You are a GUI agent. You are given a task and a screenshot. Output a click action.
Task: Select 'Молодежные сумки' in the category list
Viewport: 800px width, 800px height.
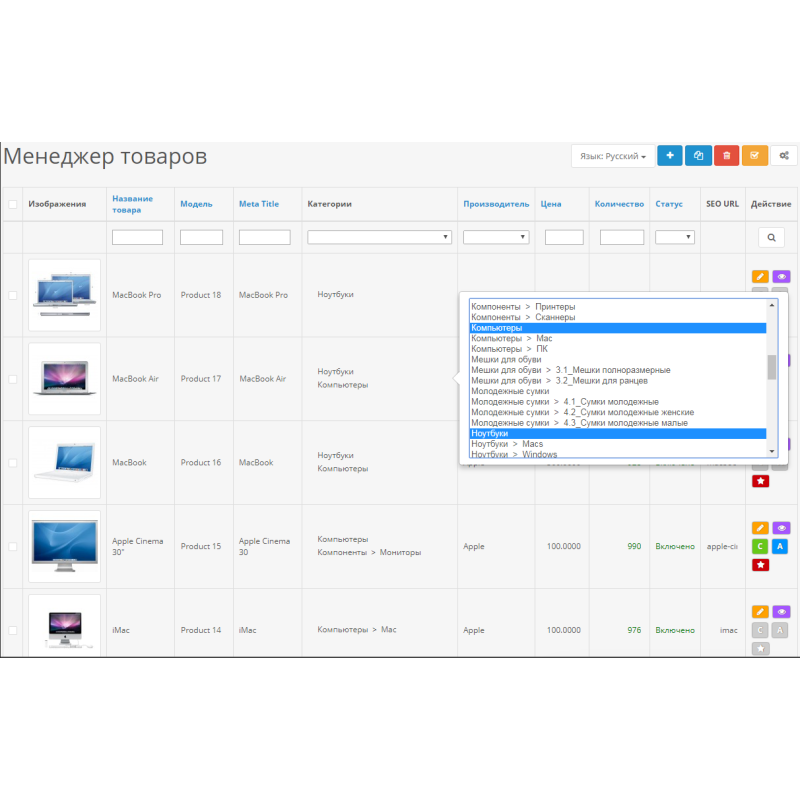tap(510, 391)
